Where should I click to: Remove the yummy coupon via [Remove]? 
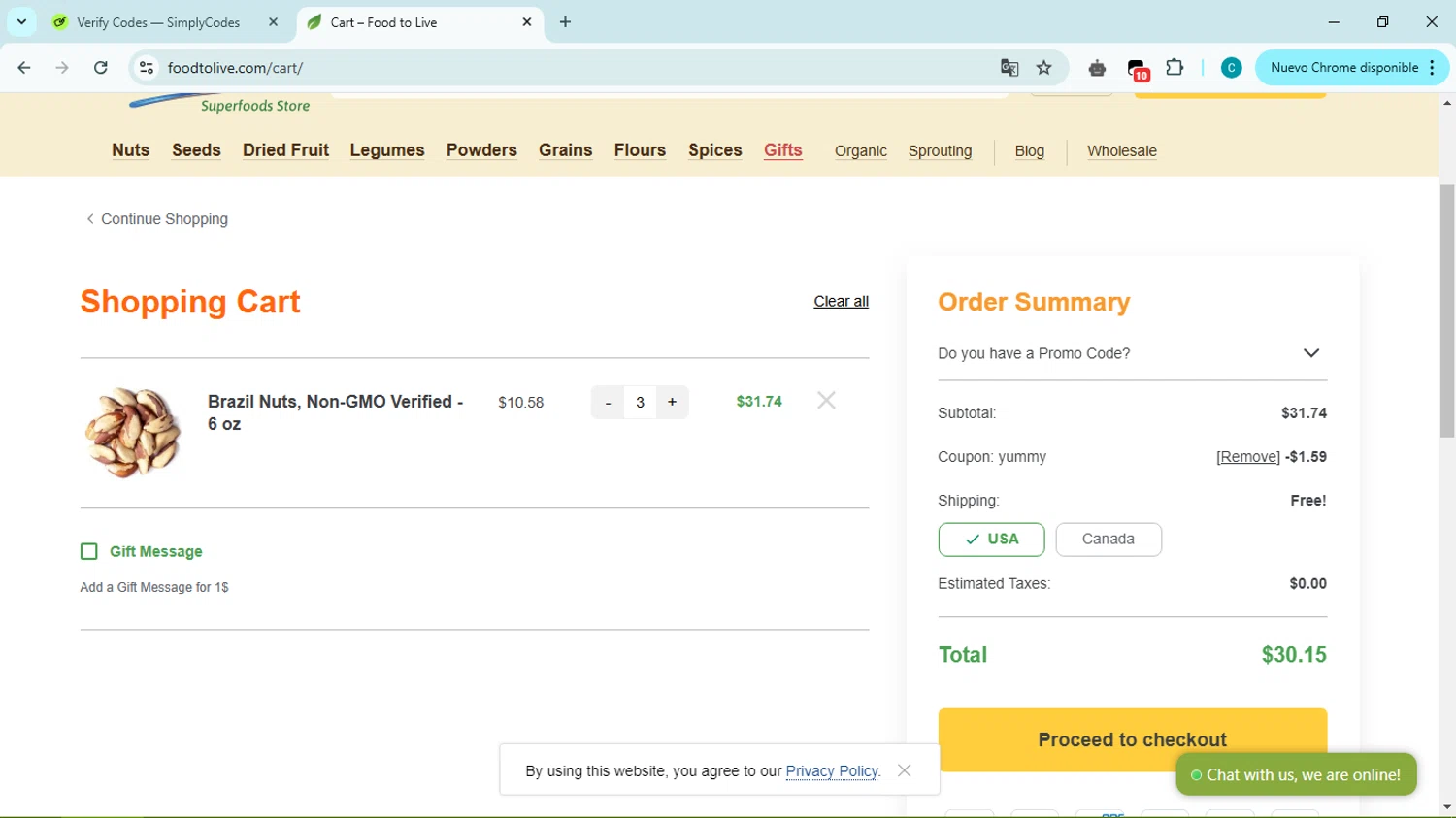click(1248, 457)
